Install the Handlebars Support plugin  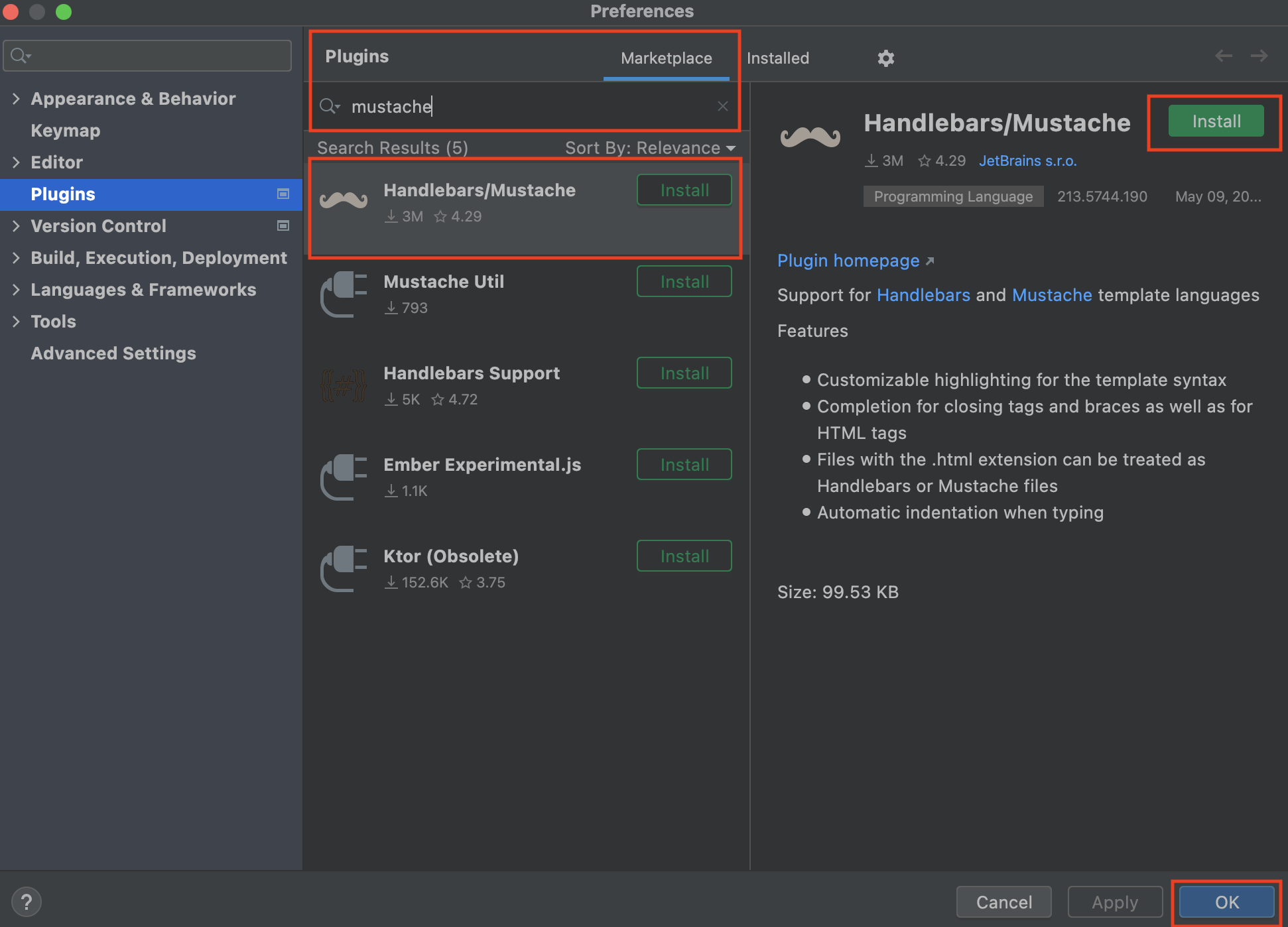684,373
